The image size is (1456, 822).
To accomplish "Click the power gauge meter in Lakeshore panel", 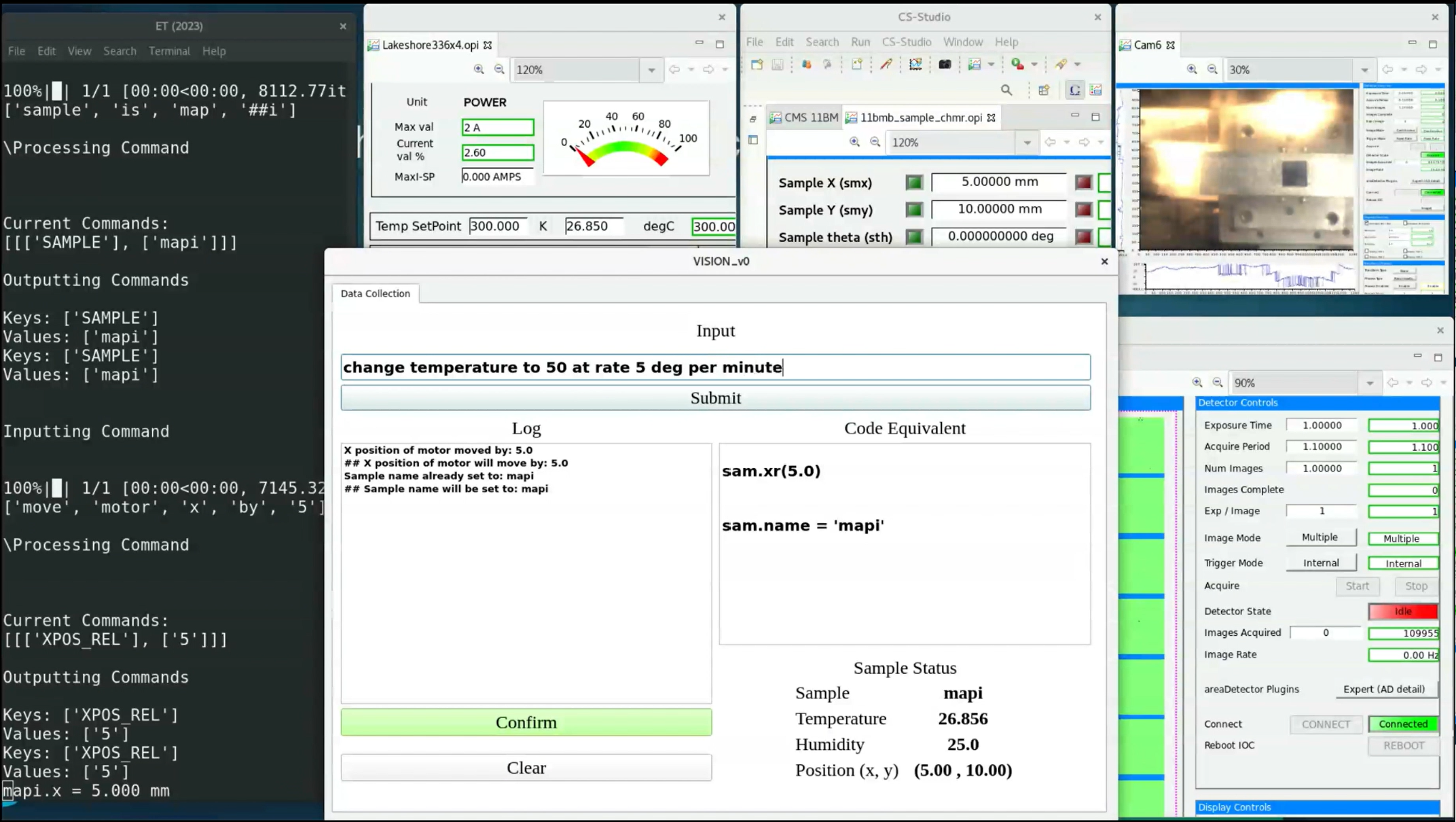I will point(625,139).
